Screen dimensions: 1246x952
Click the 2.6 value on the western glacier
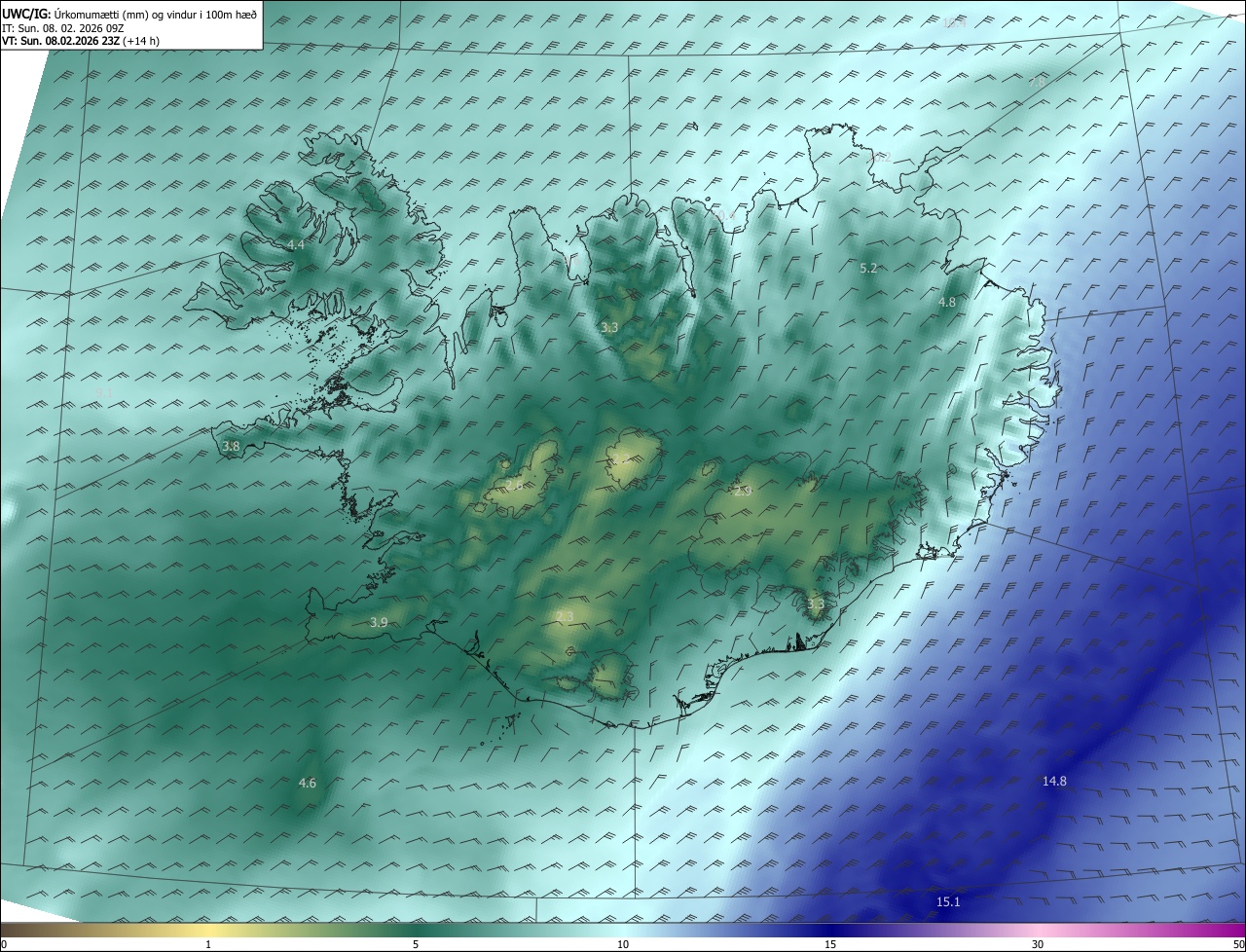click(513, 484)
